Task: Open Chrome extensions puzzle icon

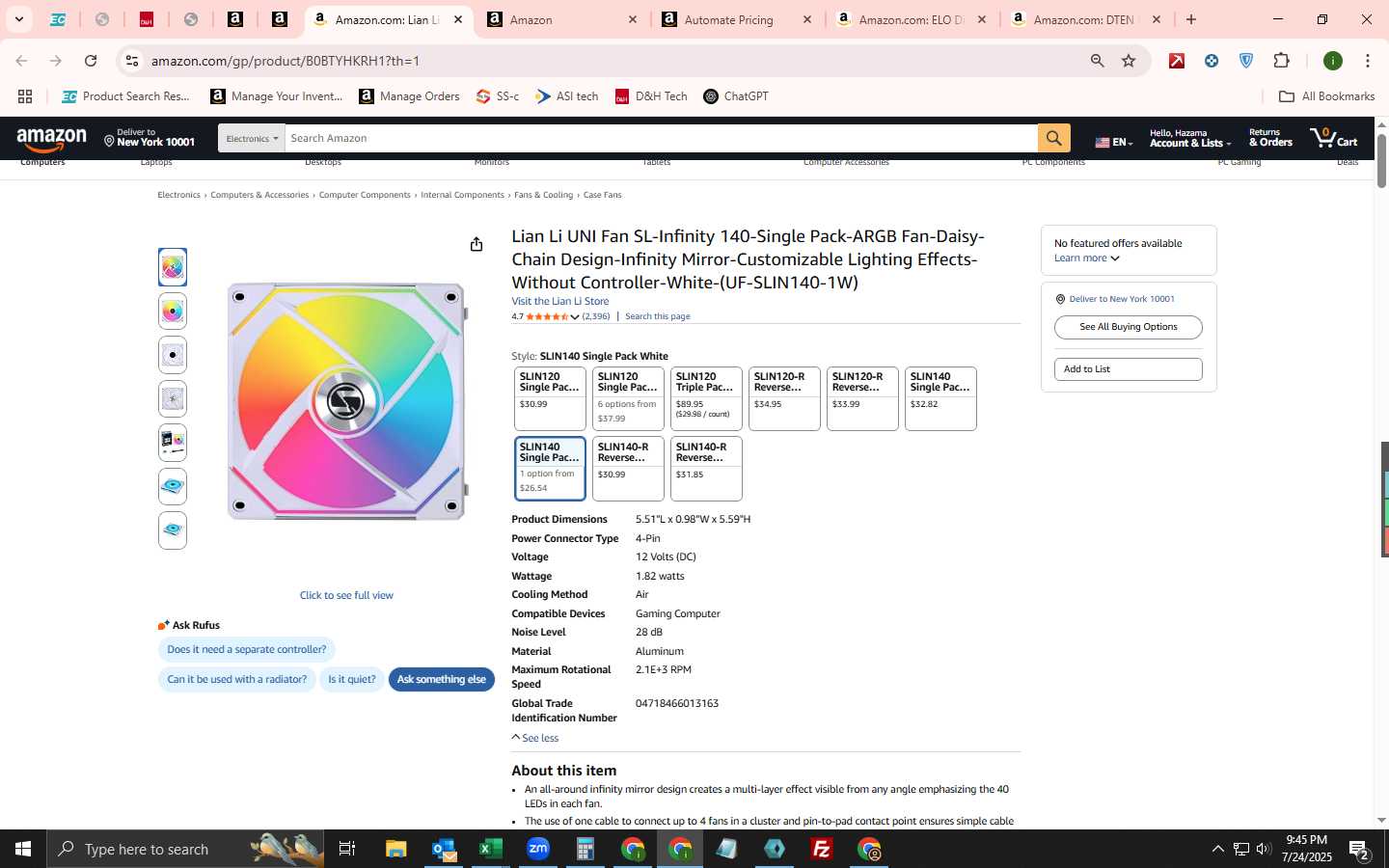Action: (1281, 61)
